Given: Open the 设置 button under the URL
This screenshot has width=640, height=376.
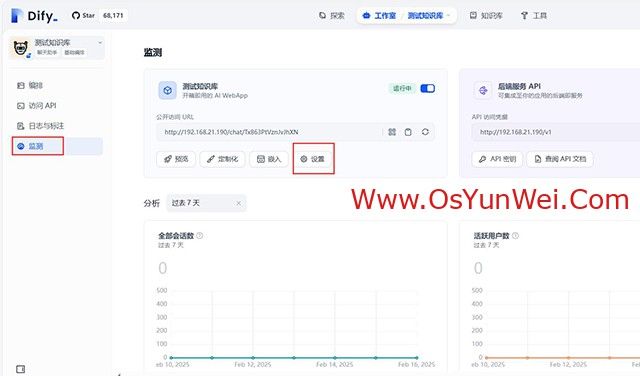Looking at the screenshot, I should pyautogui.click(x=312, y=159).
